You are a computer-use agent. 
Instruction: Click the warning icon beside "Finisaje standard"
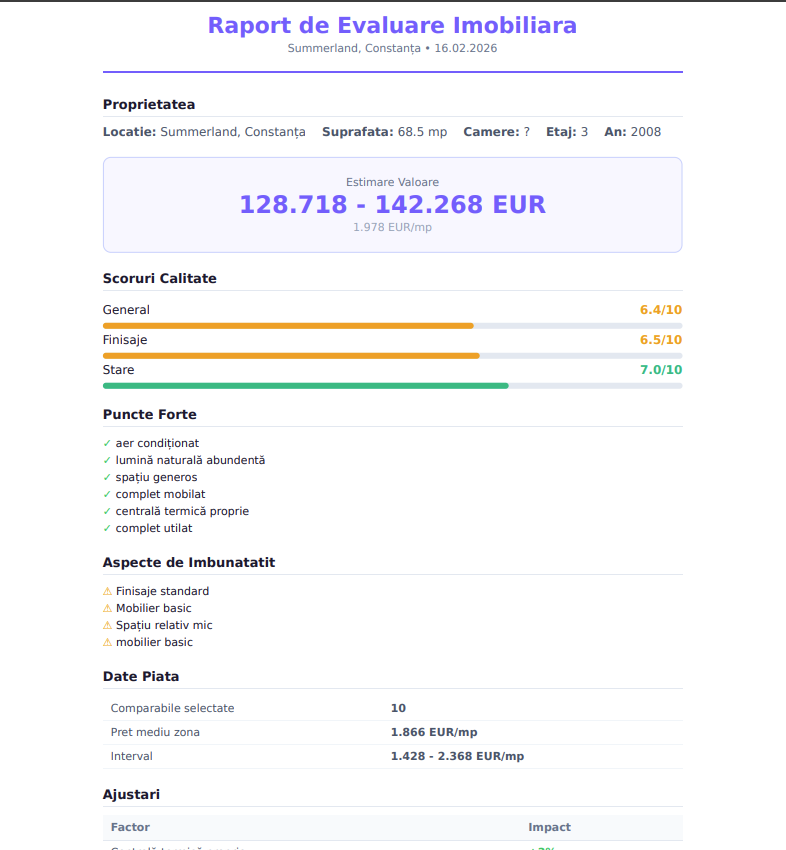tap(108, 591)
